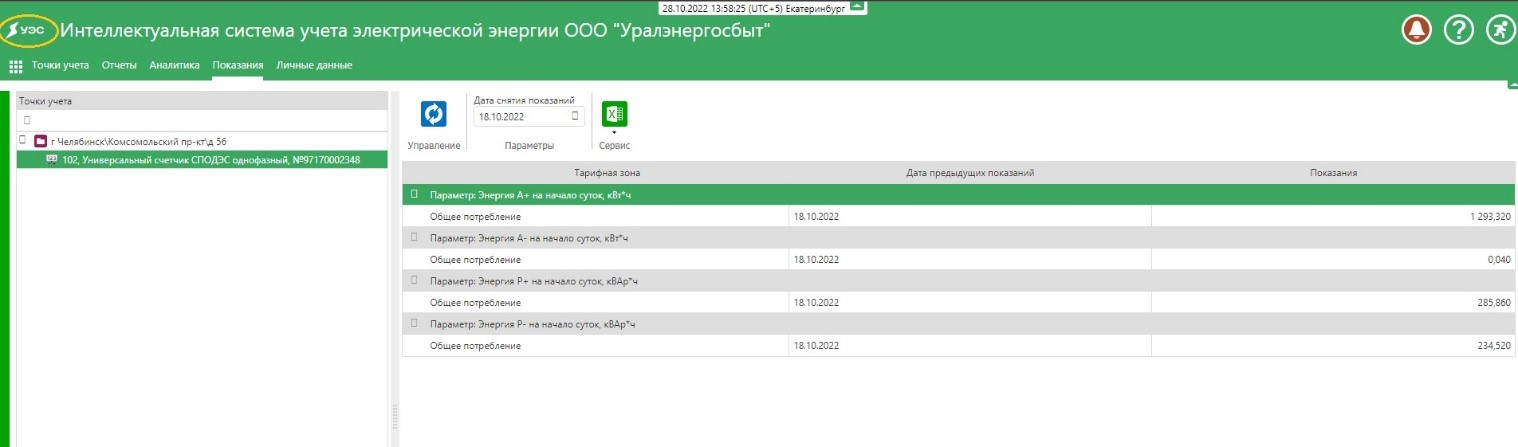Image resolution: width=1518 pixels, height=447 pixels.
Task: Switch to the Точки учета tab
Action: [60, 66]
